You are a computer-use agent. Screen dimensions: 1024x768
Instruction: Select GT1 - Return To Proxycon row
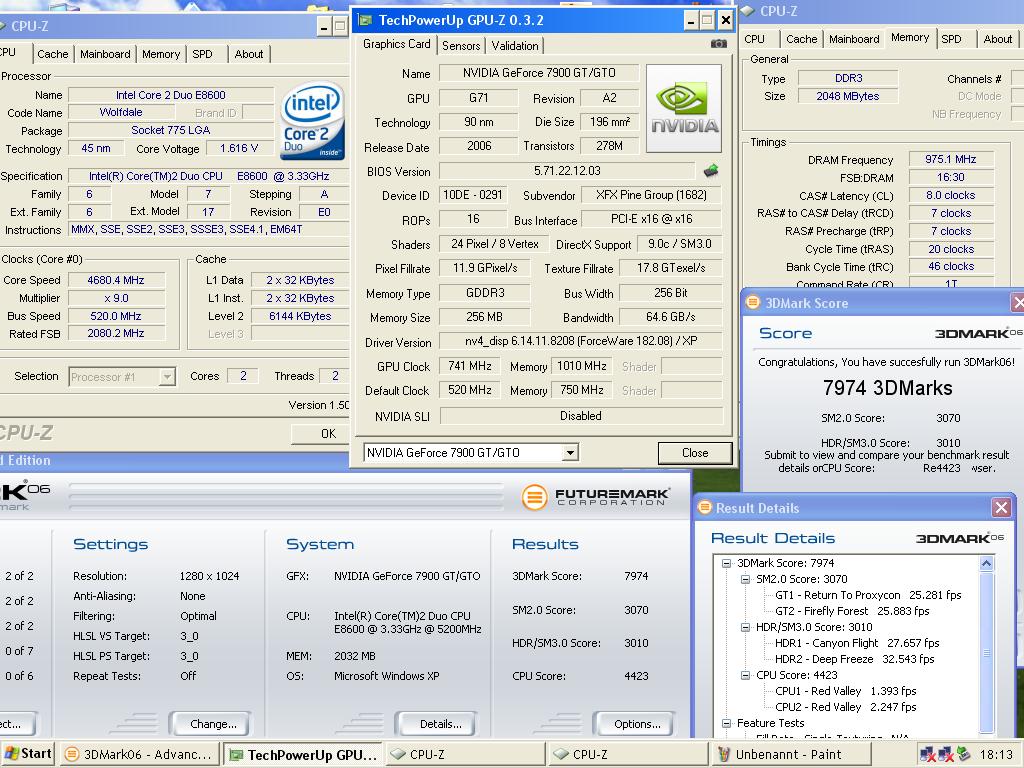click(868, 595)
